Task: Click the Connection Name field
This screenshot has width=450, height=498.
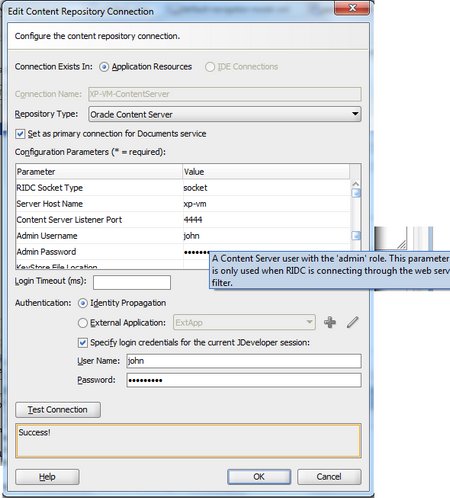Action: click(225, 94)
